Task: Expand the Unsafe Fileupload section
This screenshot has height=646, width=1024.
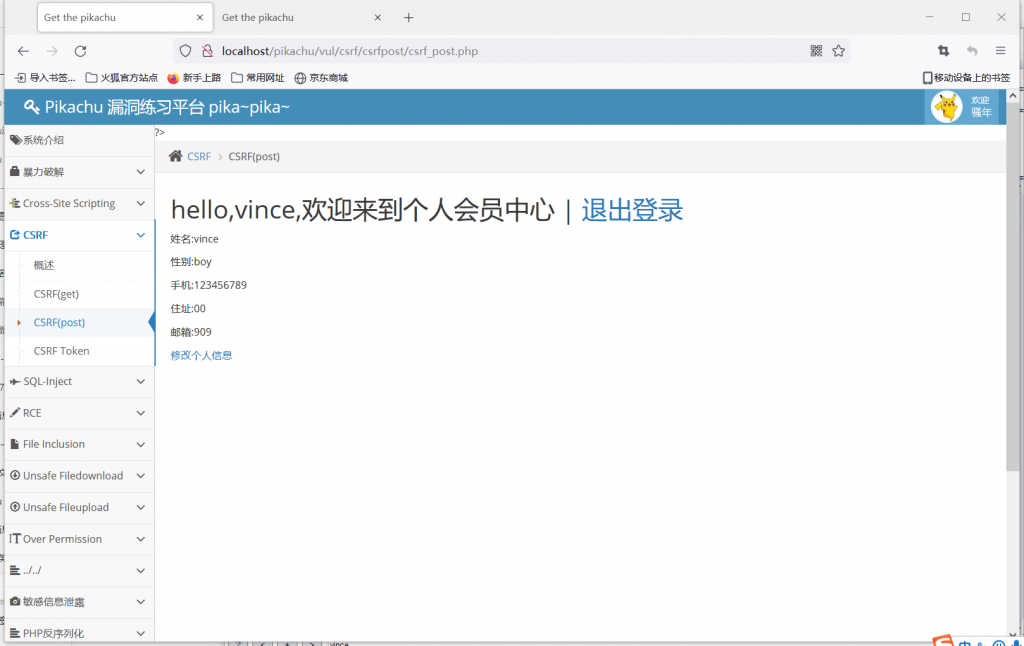Action: [78, 507]
